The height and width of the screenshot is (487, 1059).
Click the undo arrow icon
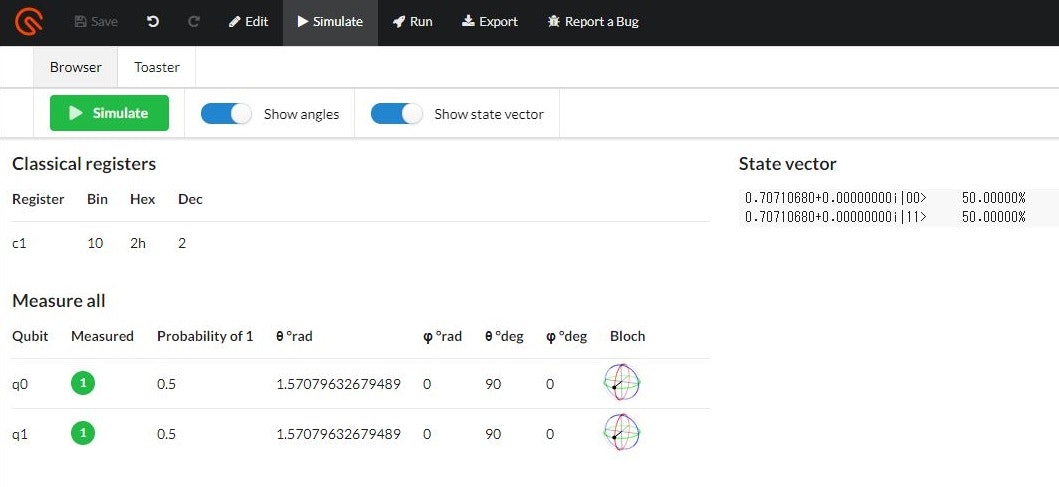pyautogui.click(x=153, y=22)
